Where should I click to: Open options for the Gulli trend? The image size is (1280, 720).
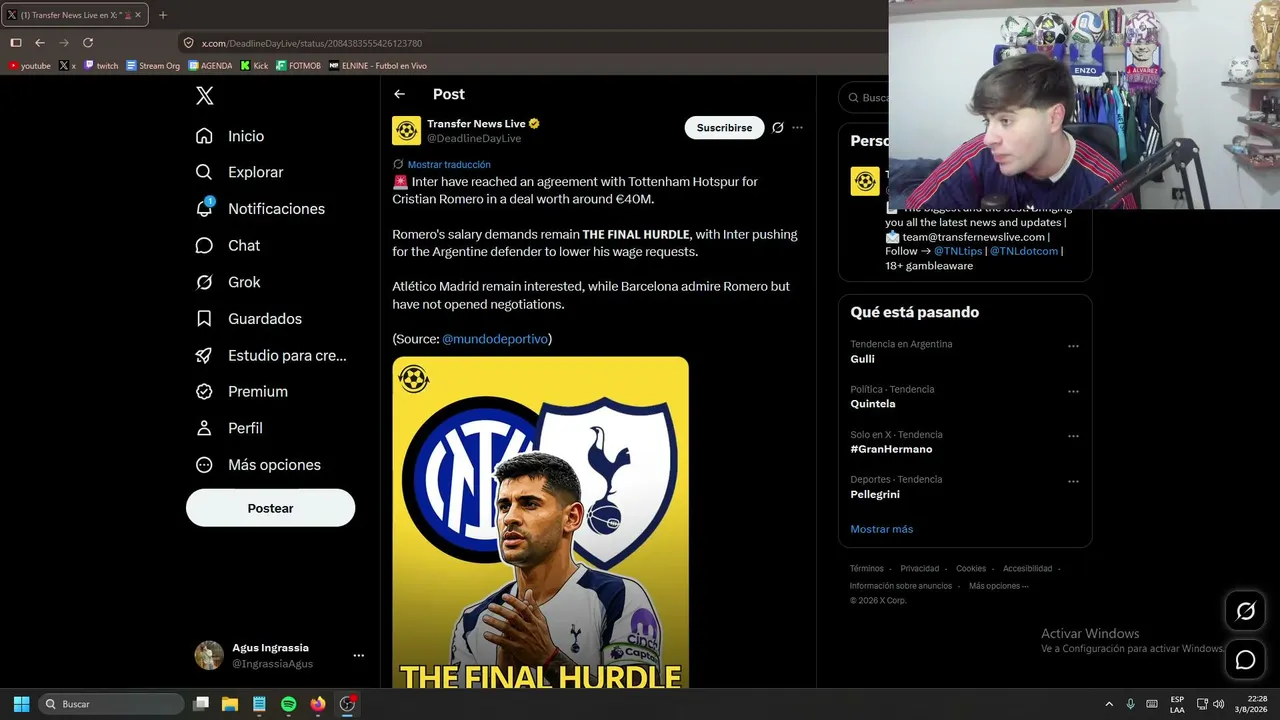coord(1073,346)
